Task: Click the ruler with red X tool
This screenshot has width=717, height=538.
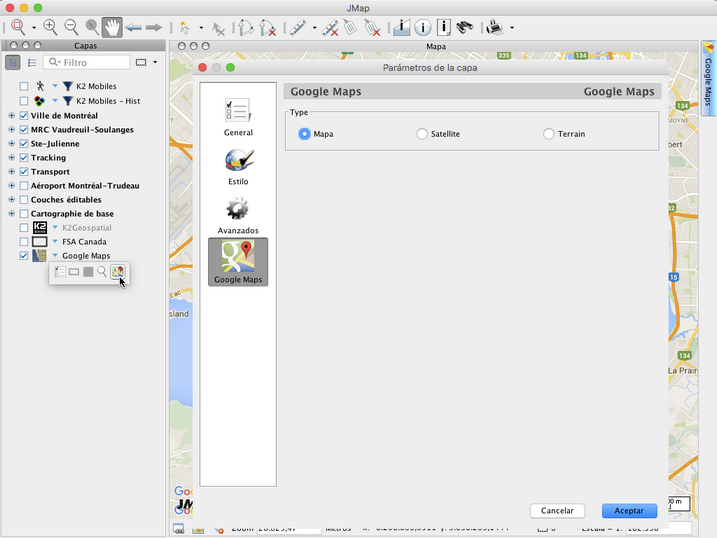Action: 330,28
